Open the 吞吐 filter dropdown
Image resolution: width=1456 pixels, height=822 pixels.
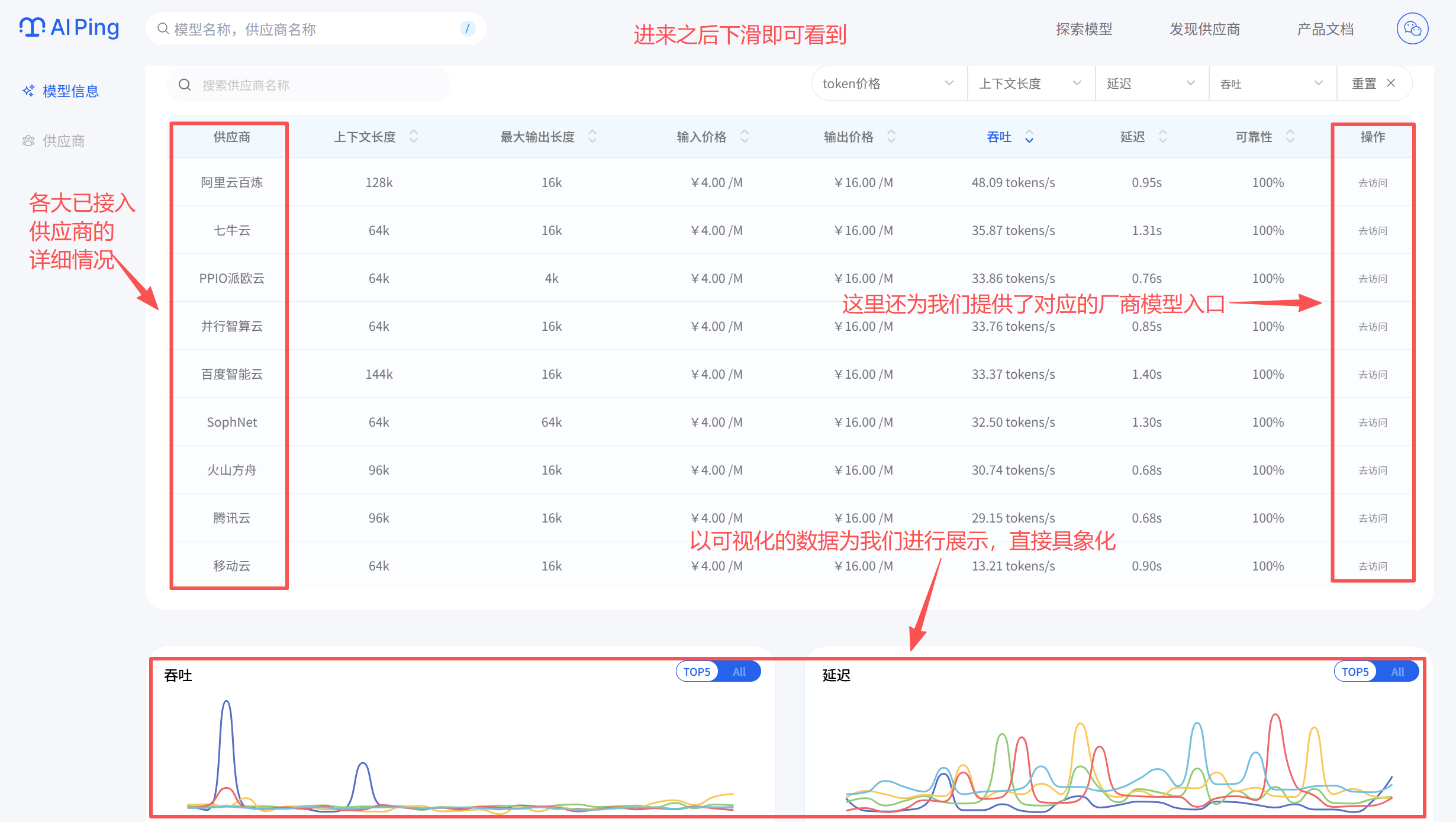click(1273, 83)
